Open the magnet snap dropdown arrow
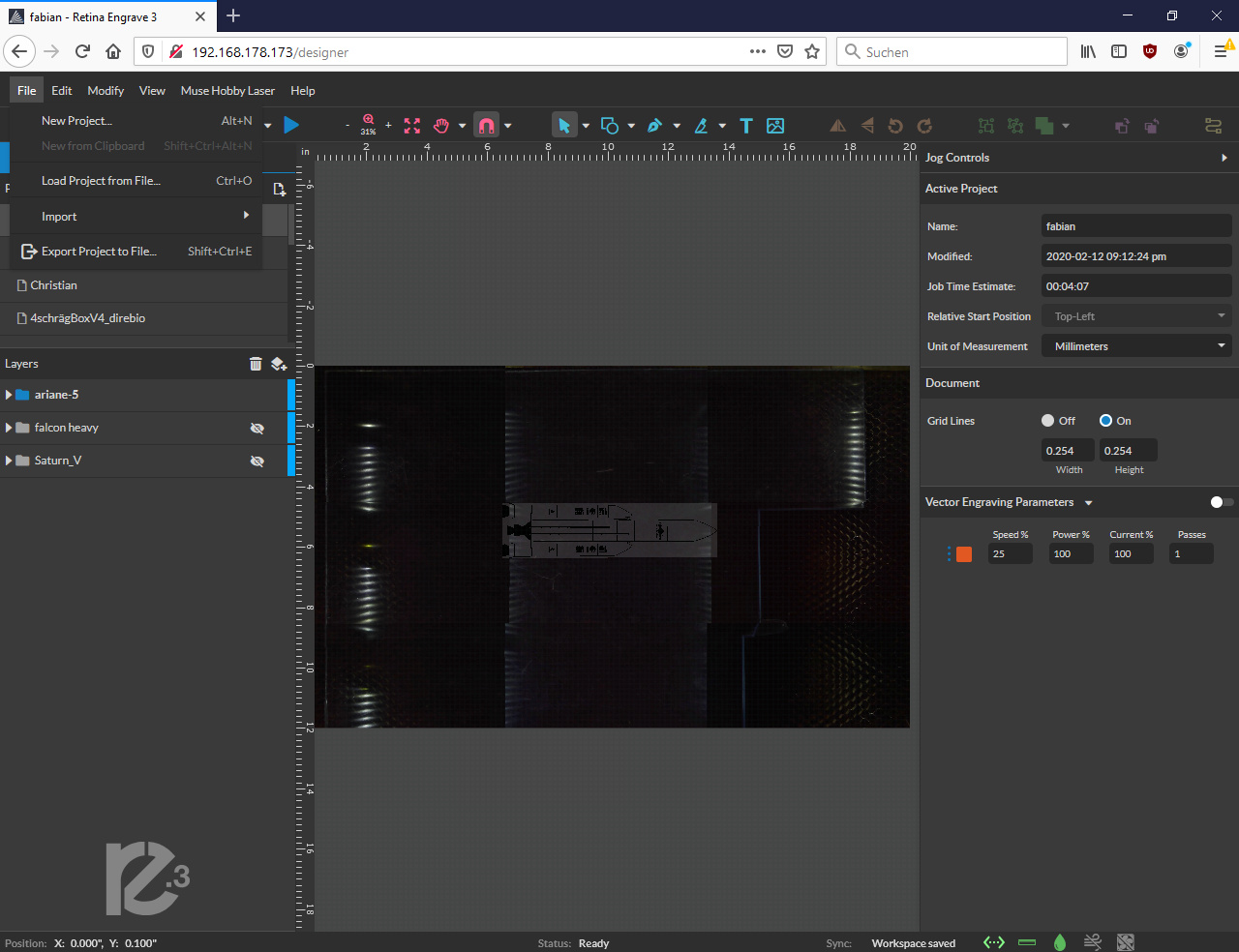Viewport: 1239px width, 952px height. click(507, 126)
